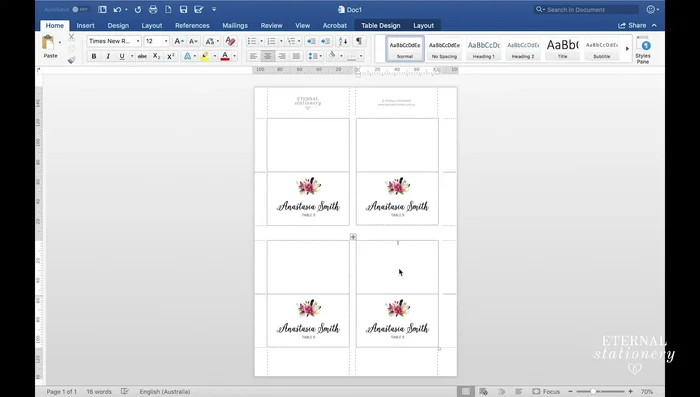The image size is (700, 397).
Task: Click the Sort A-Z icon
Action: [x=343, y=41]
